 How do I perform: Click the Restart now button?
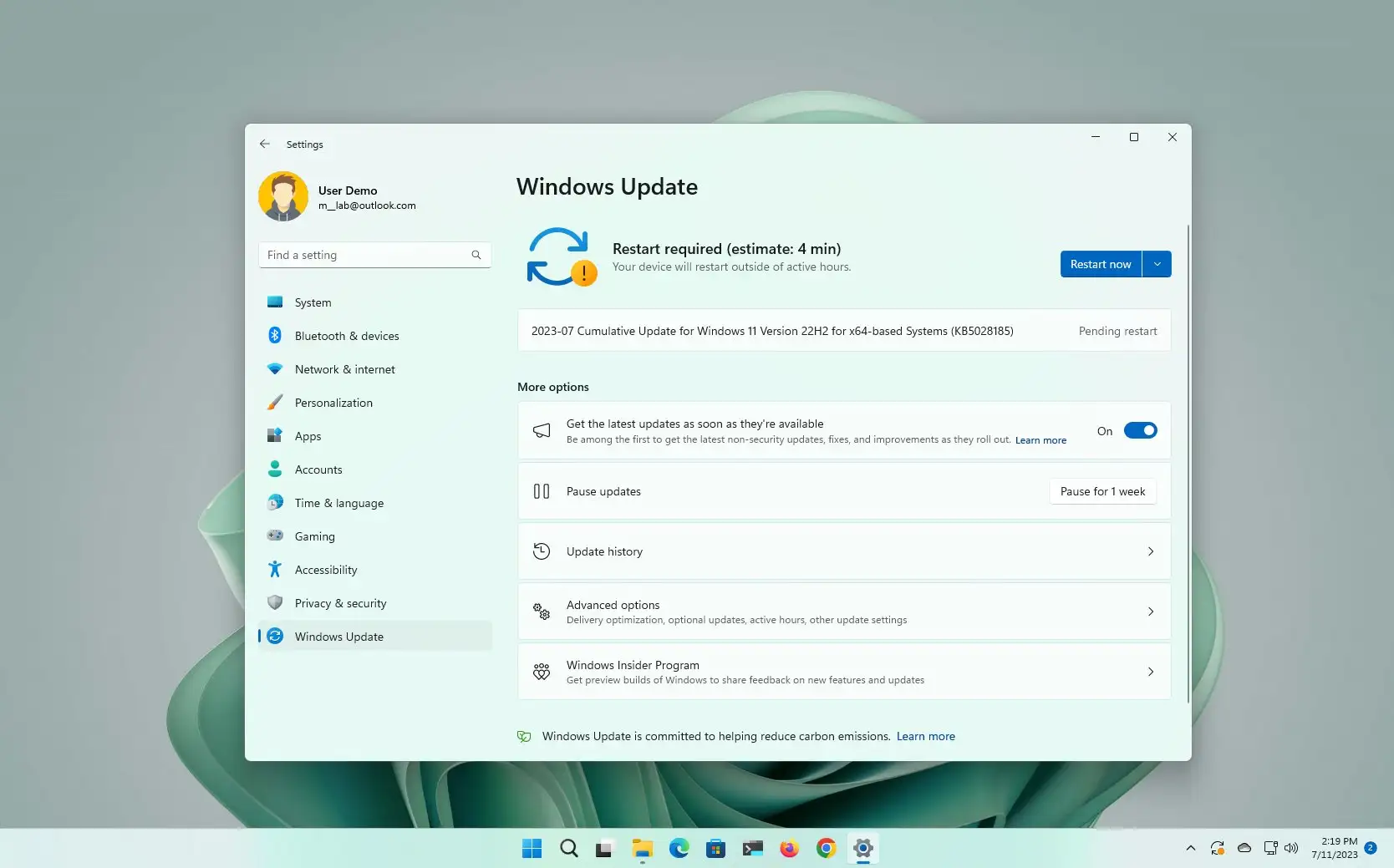1101,264
